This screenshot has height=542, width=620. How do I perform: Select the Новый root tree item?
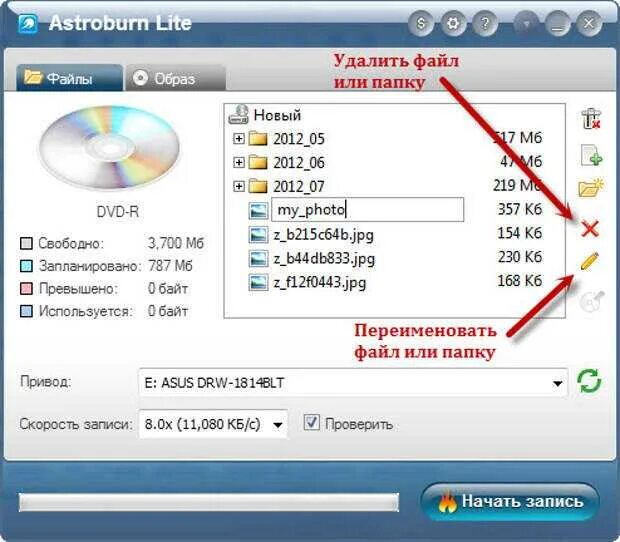[277, 115]
